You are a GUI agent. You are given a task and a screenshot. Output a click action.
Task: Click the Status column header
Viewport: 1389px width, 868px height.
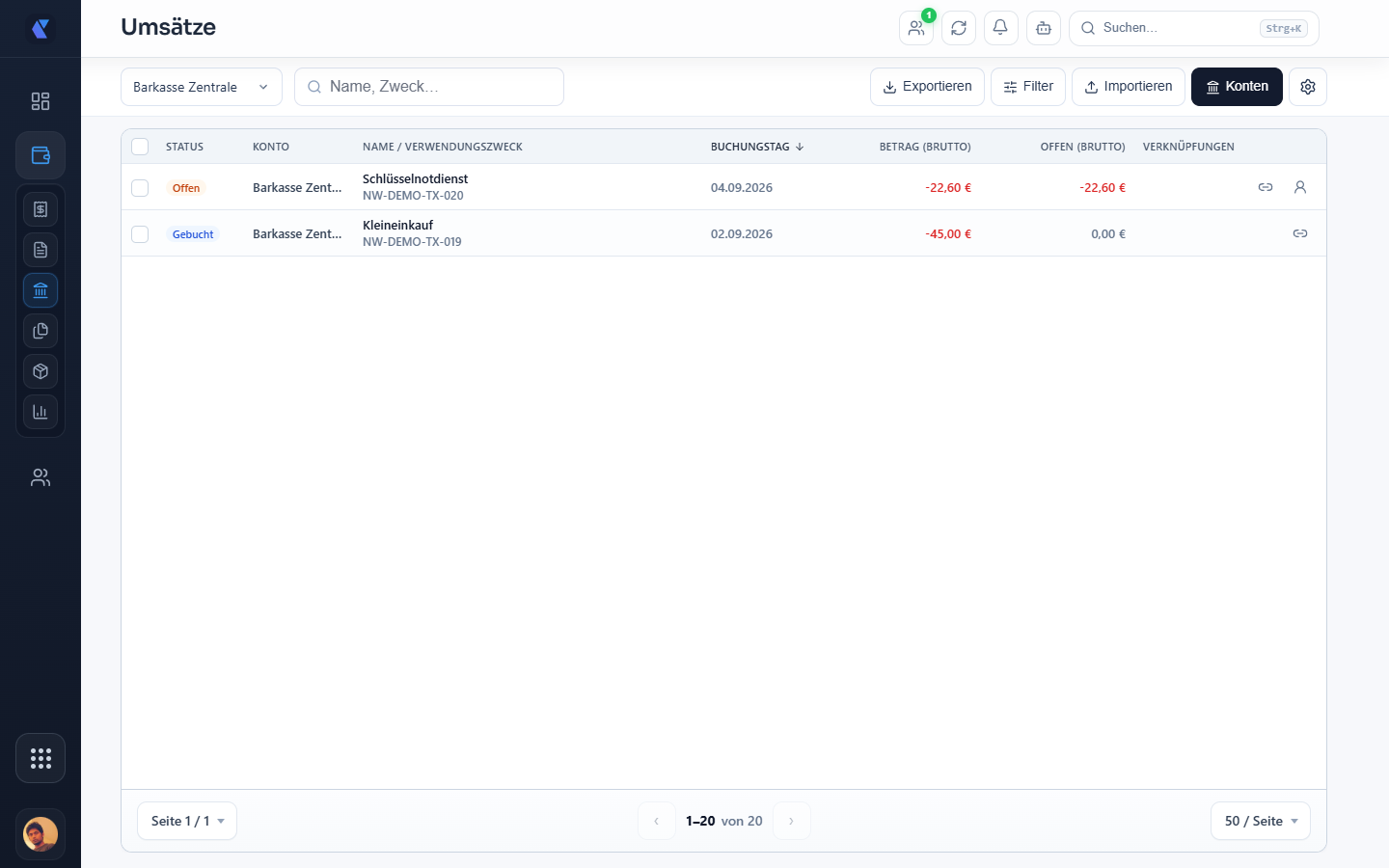pos(184,147)
